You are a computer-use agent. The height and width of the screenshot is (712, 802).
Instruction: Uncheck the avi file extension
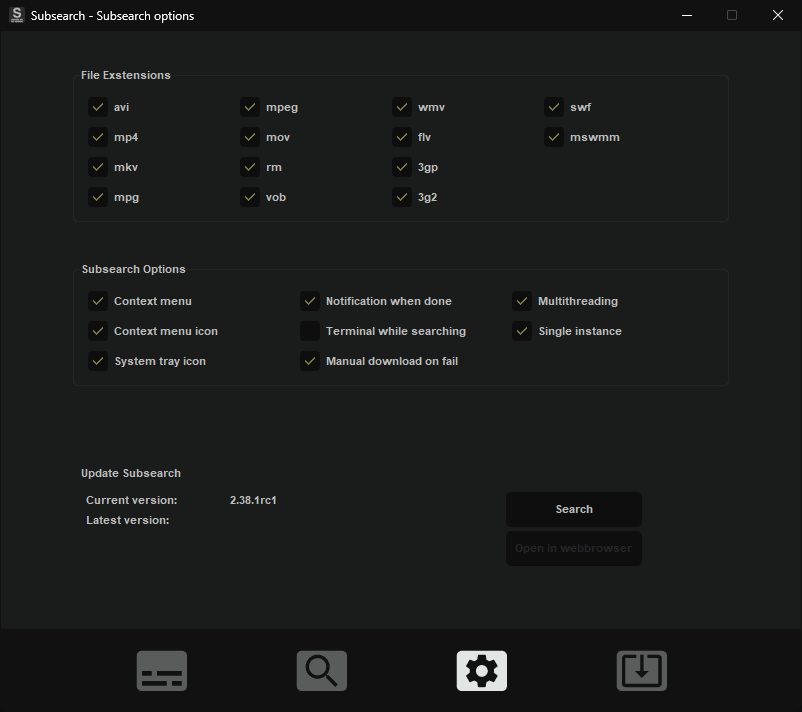click(98, 107)
